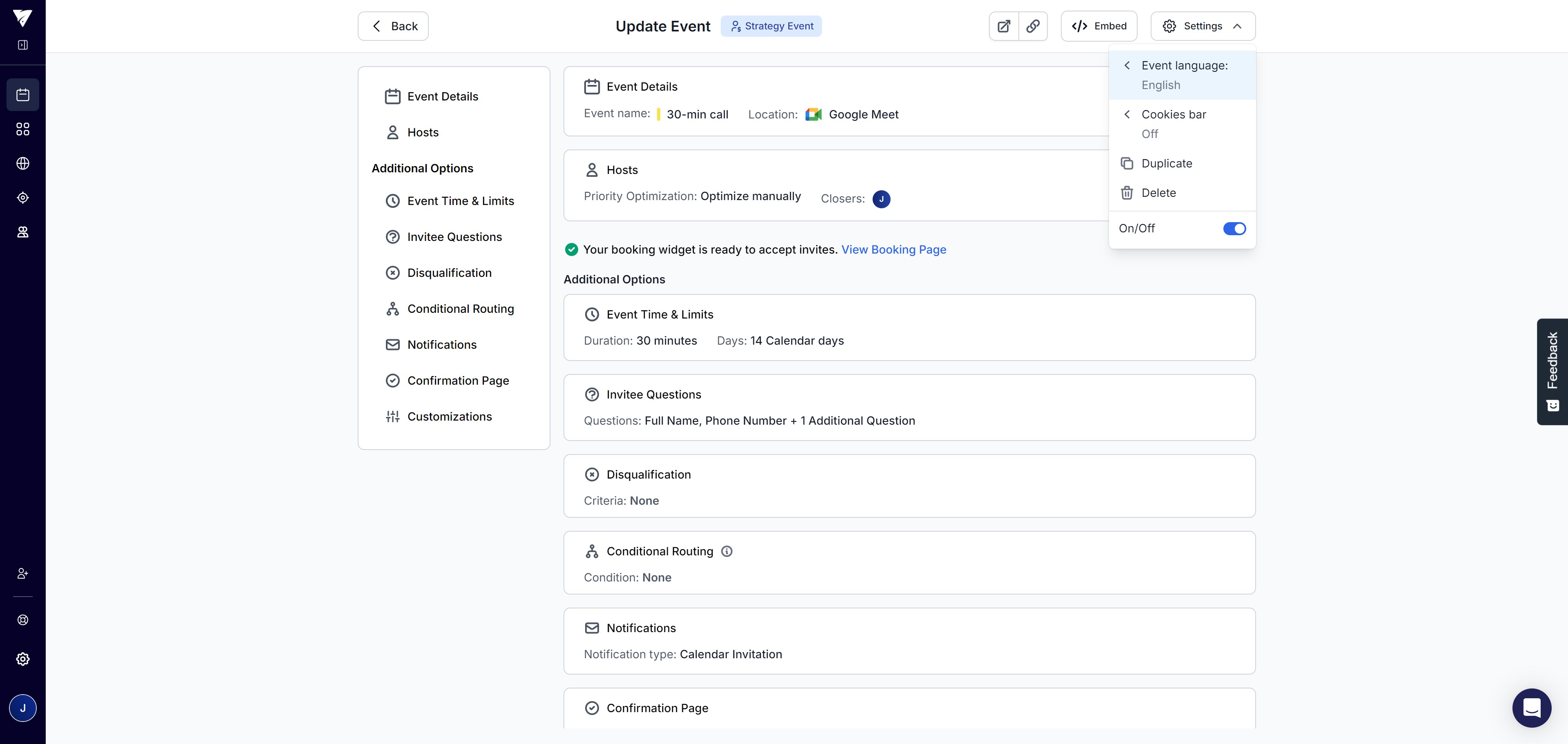Viewport: 1568px width, 744px height.
Task: Click the globe icon in left sidebar
Action: tap(22, 163)
